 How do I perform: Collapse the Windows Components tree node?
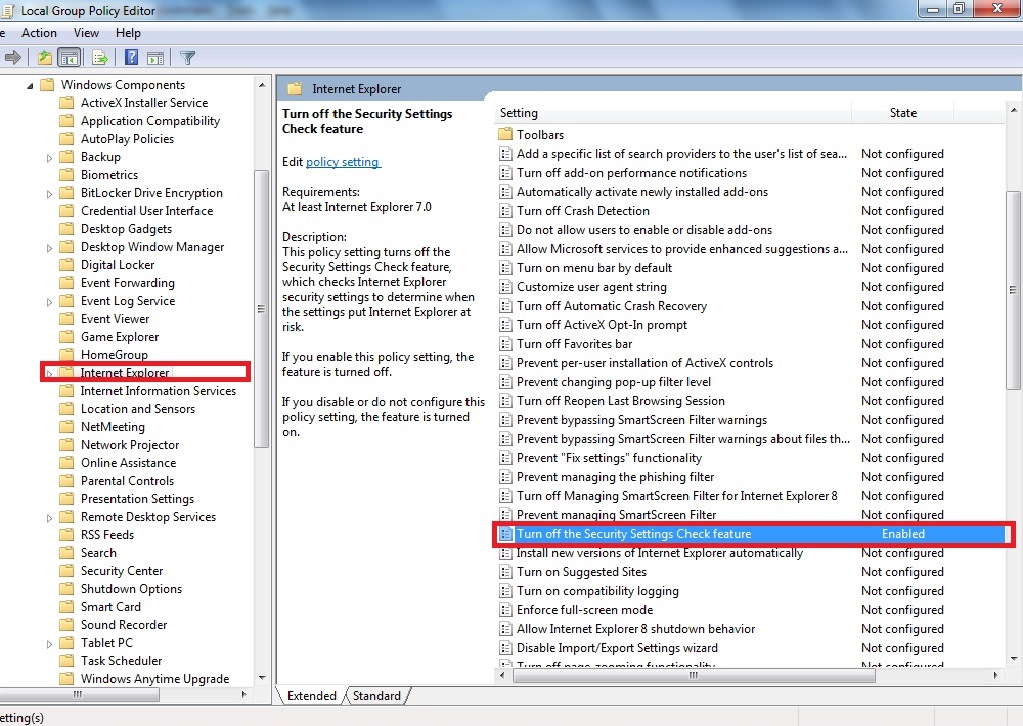pos(30,85)
